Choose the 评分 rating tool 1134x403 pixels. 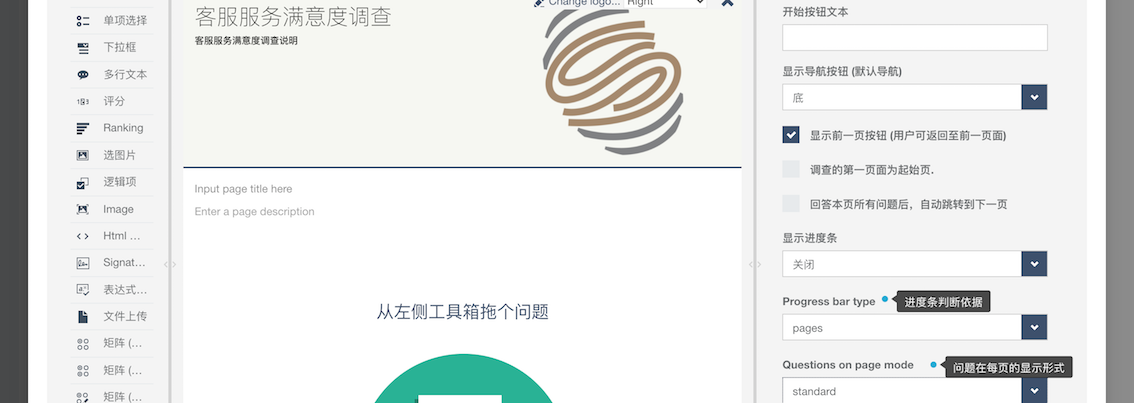112,101
